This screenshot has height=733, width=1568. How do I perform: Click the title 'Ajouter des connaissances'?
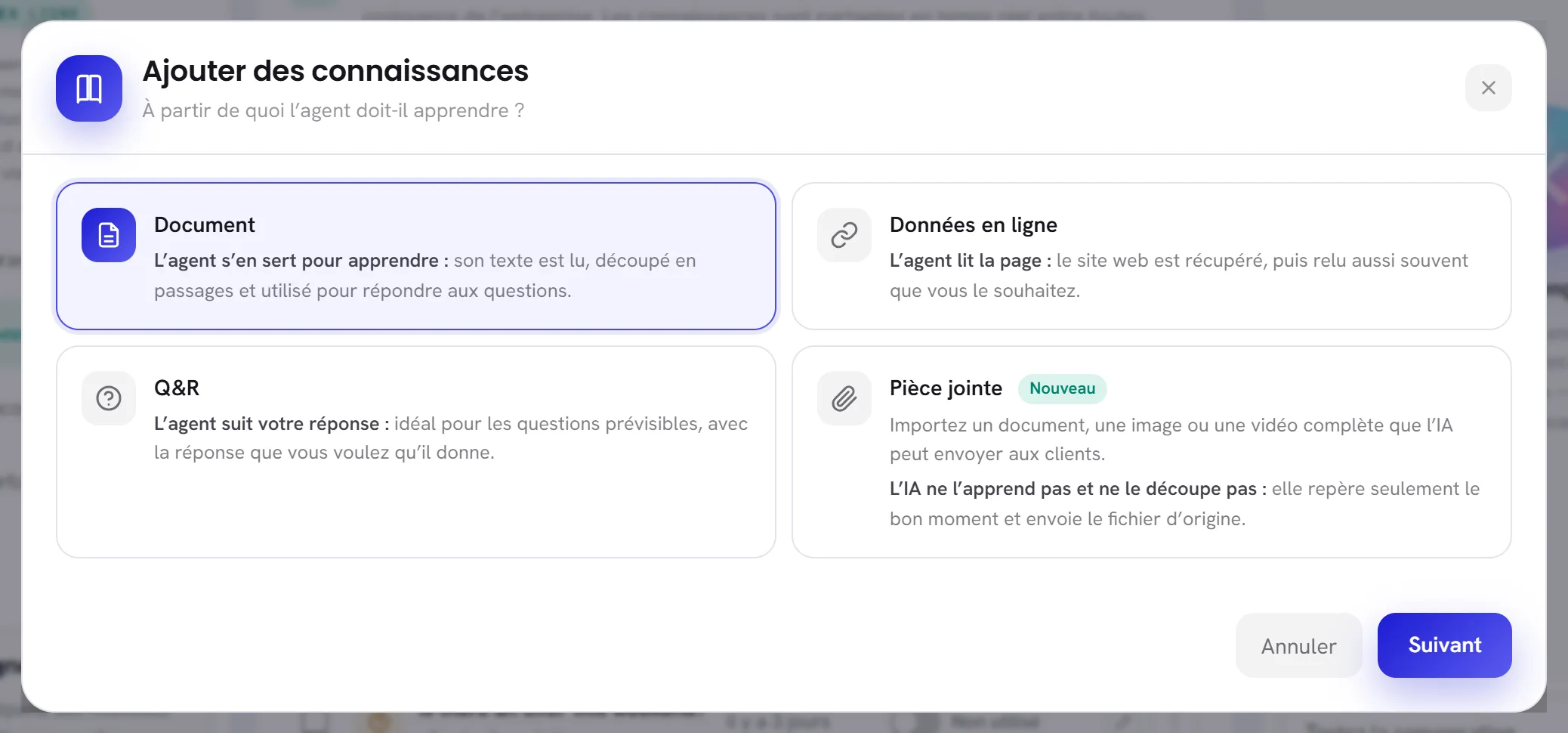tap(335, 71)
